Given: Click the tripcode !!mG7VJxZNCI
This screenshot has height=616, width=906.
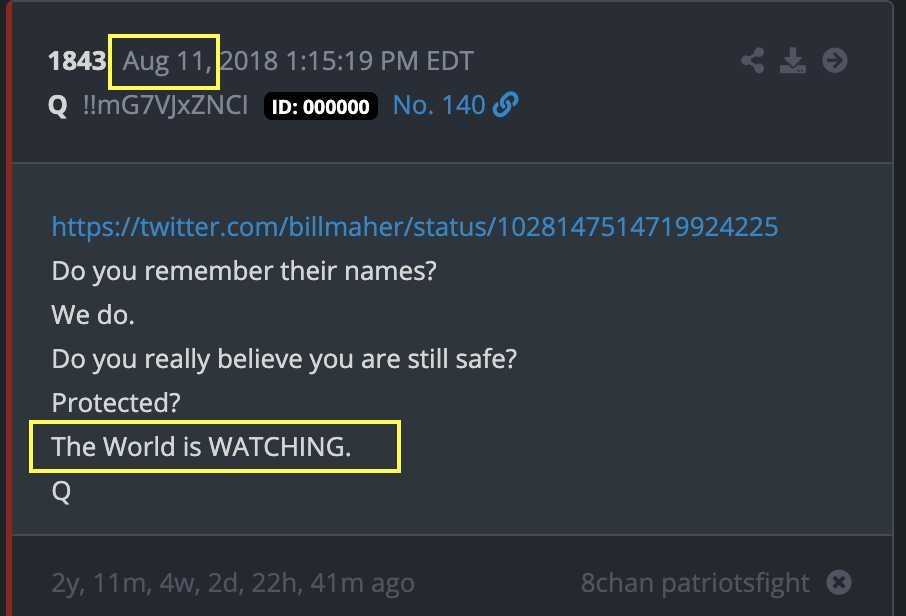Looking at the screenshot, I should point(165,105).
